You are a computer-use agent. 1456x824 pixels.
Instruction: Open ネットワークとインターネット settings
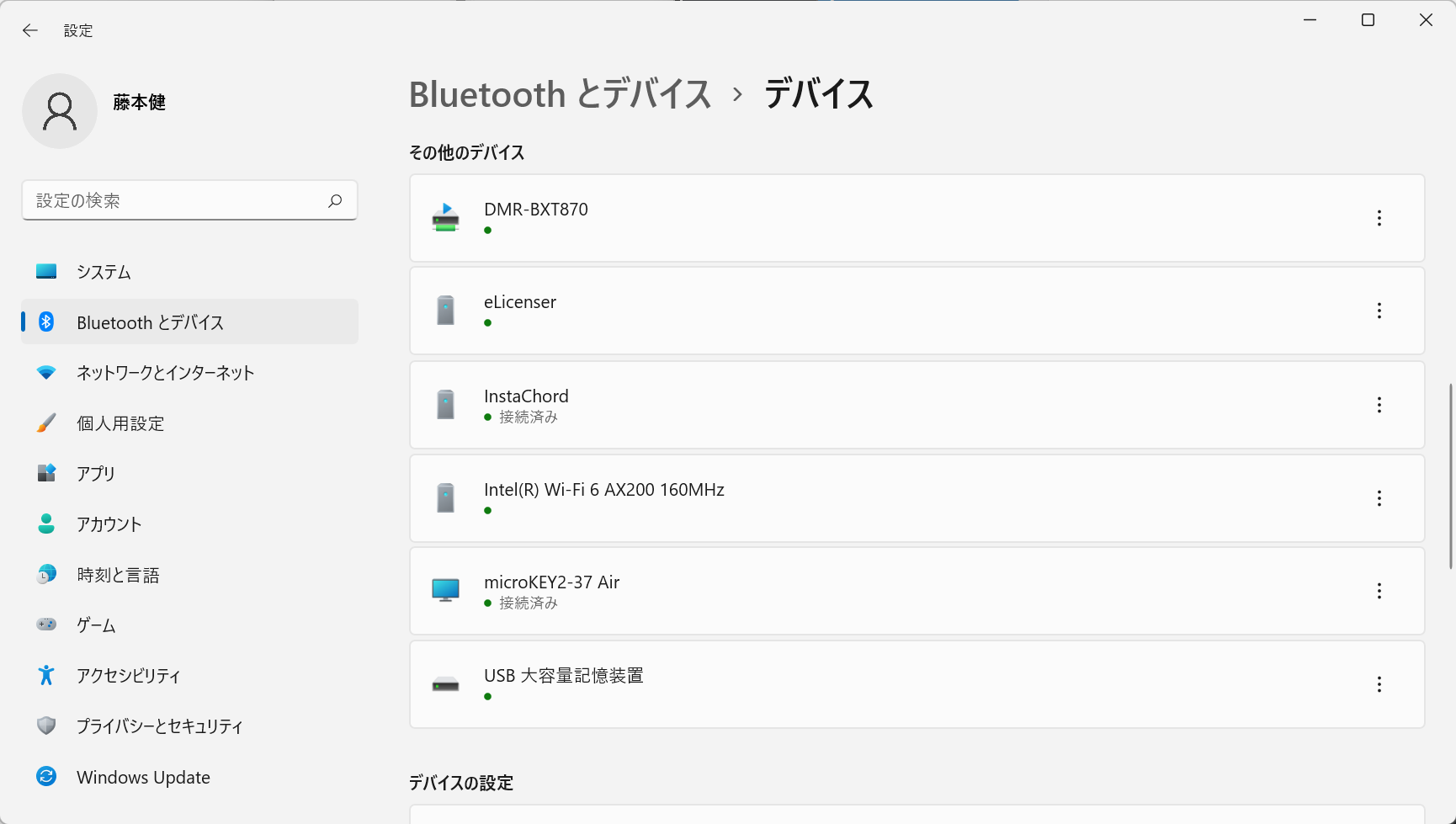189,373
